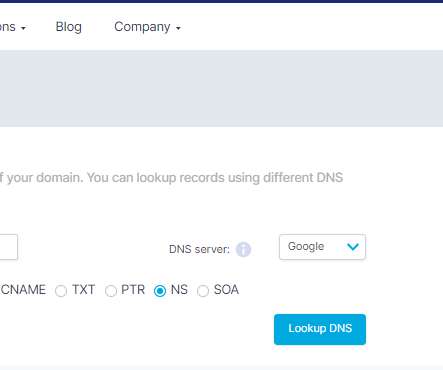Select the TXT record type
Screen dimensions: 443x370
(61, 291)
